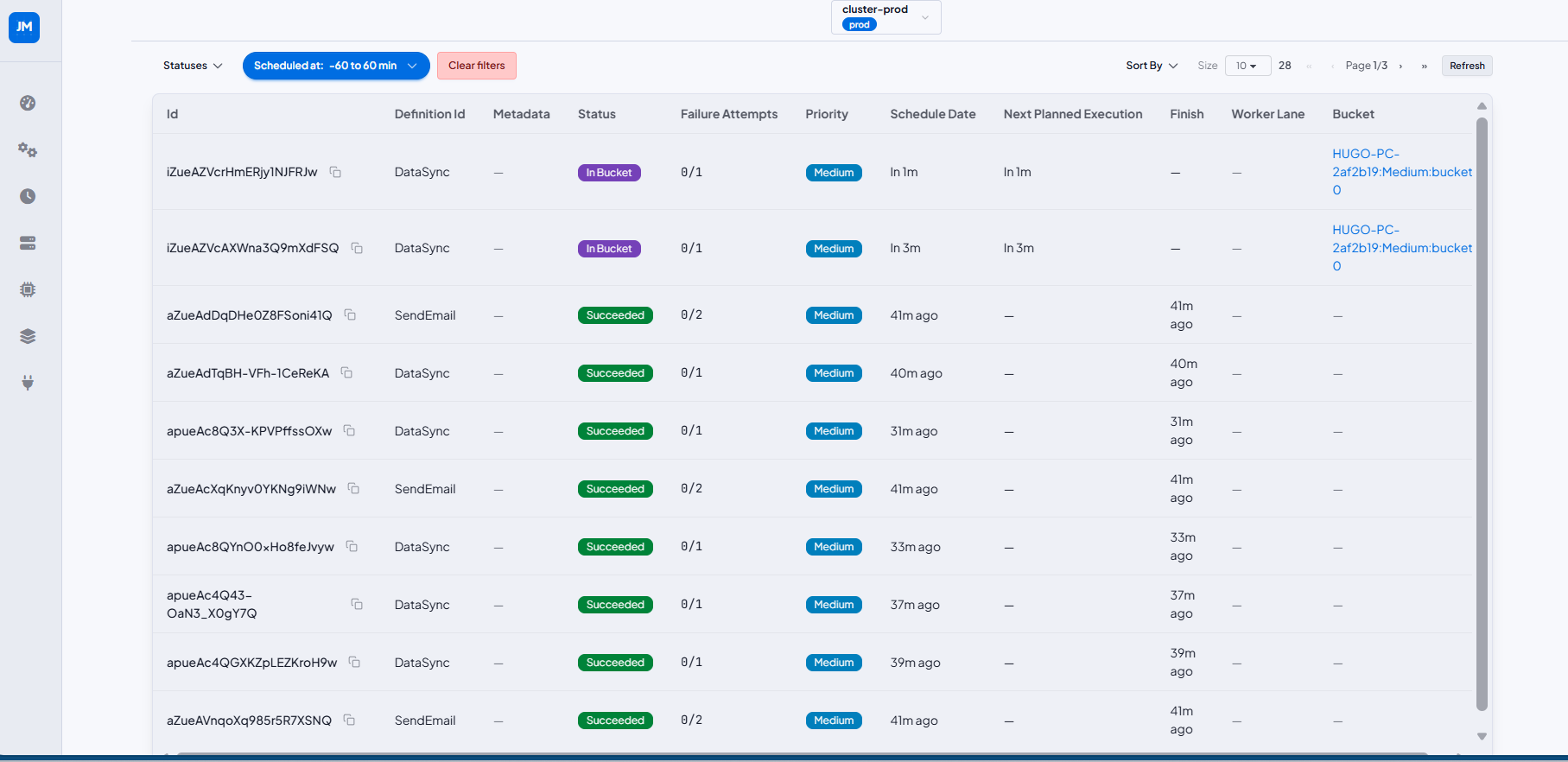Open the plug icon in sidebar

tap(28, 383)
